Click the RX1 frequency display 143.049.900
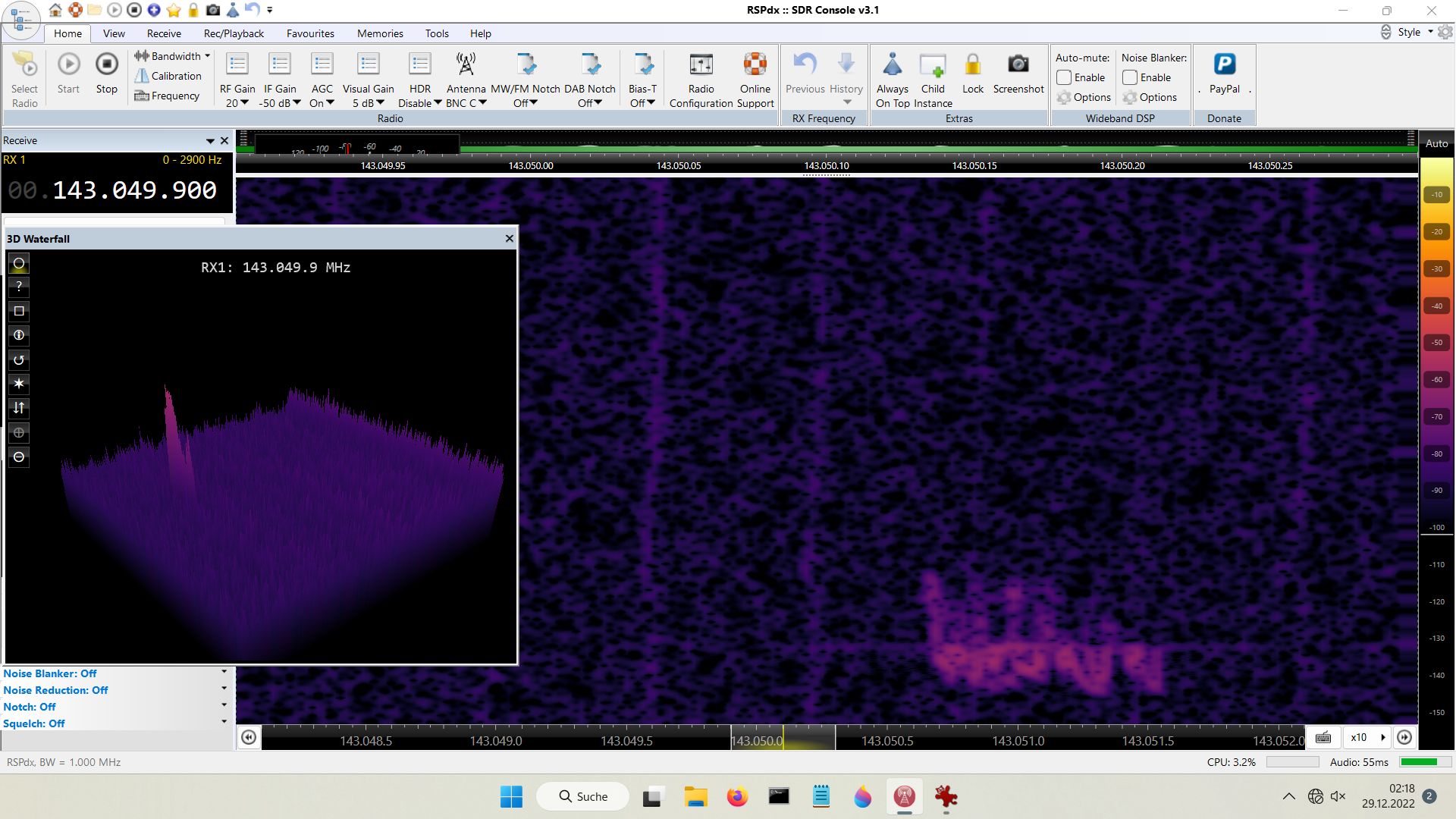The width and height of the screenshot is (1456, 819). point(134,190)
